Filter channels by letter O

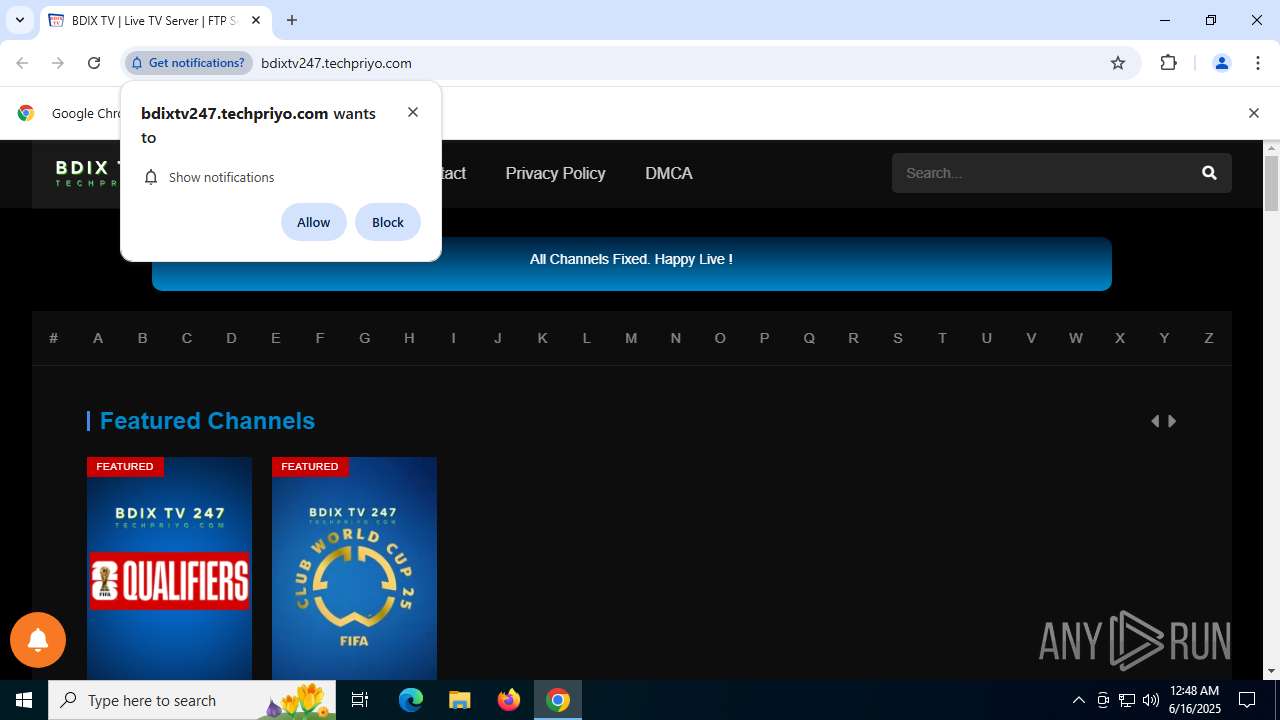tap(720, 338)
